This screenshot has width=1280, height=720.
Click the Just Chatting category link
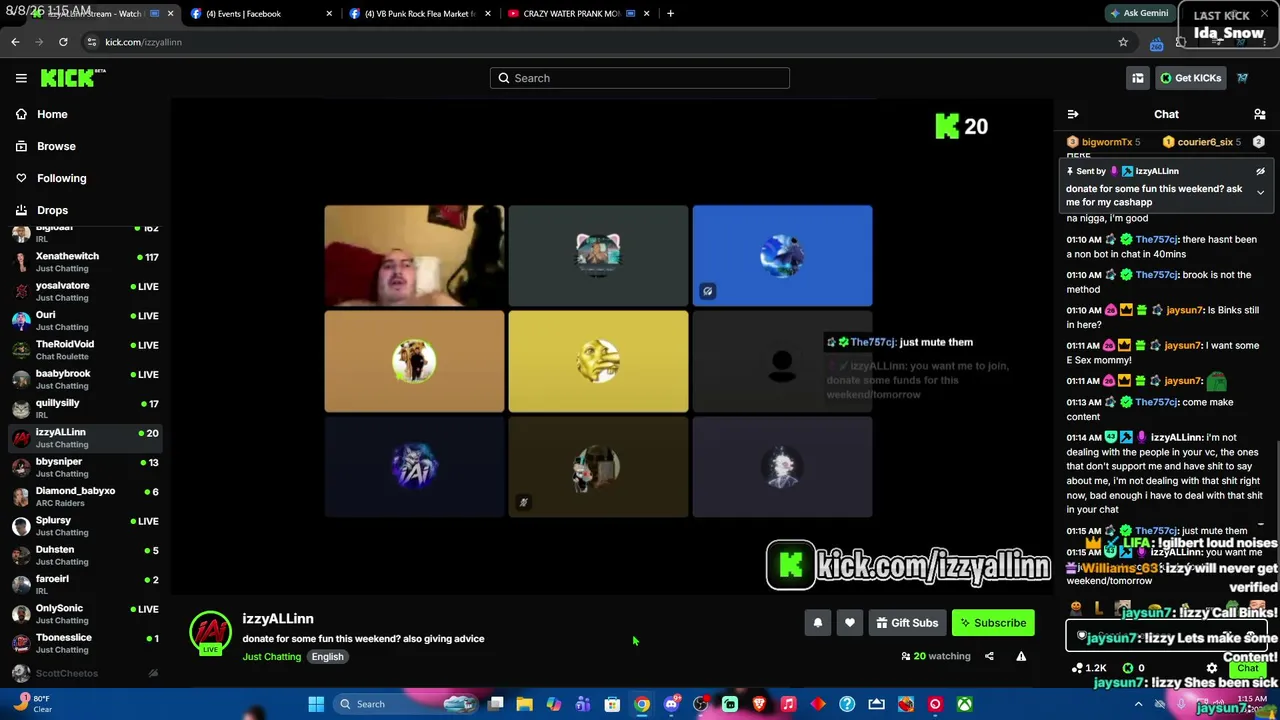click(271, 657)
